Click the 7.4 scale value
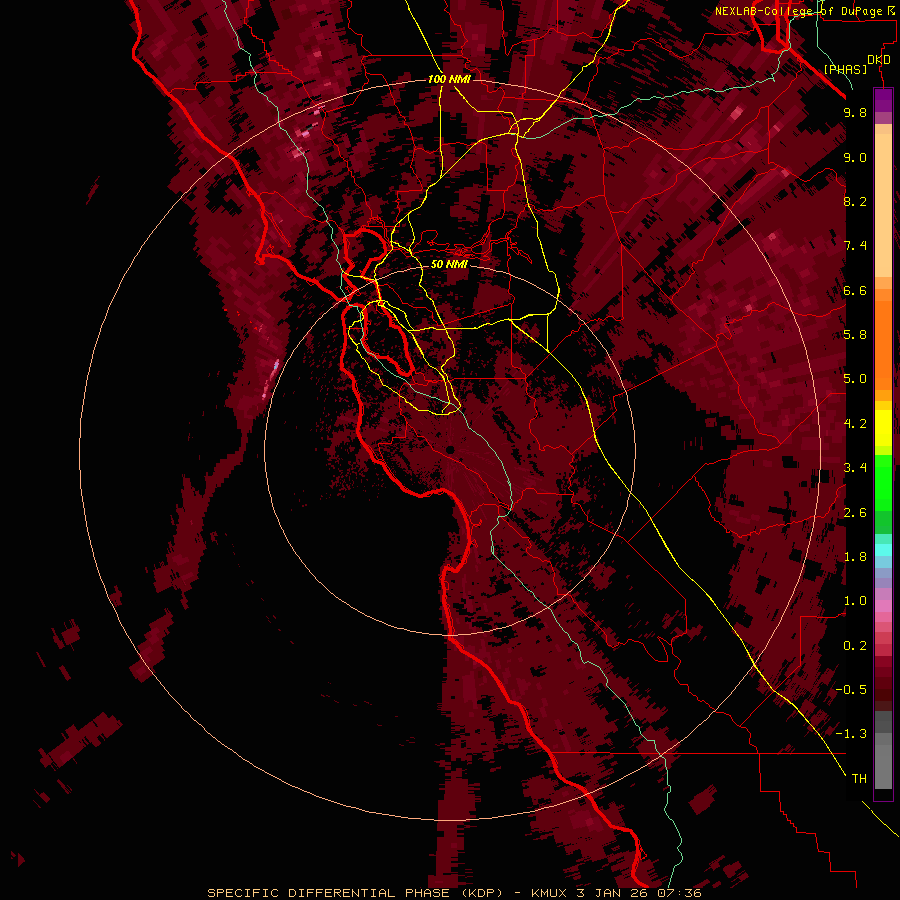Viewport: 900px width, 900px height. point(855,246)
